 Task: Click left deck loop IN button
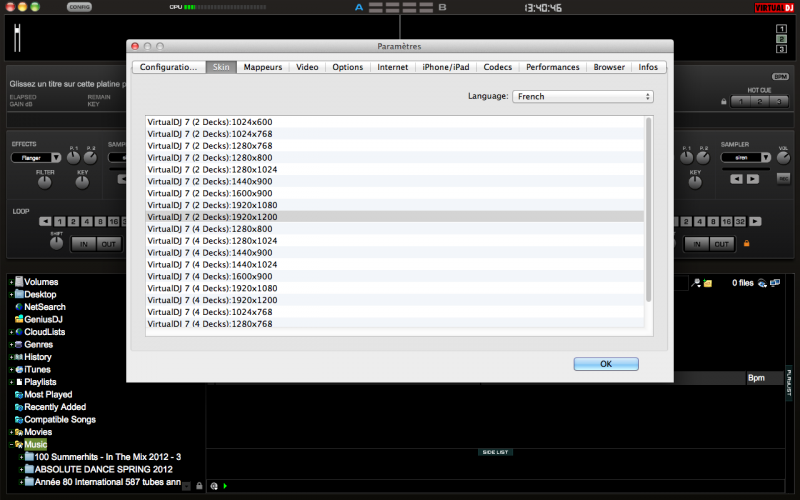[x=83, y=244]
